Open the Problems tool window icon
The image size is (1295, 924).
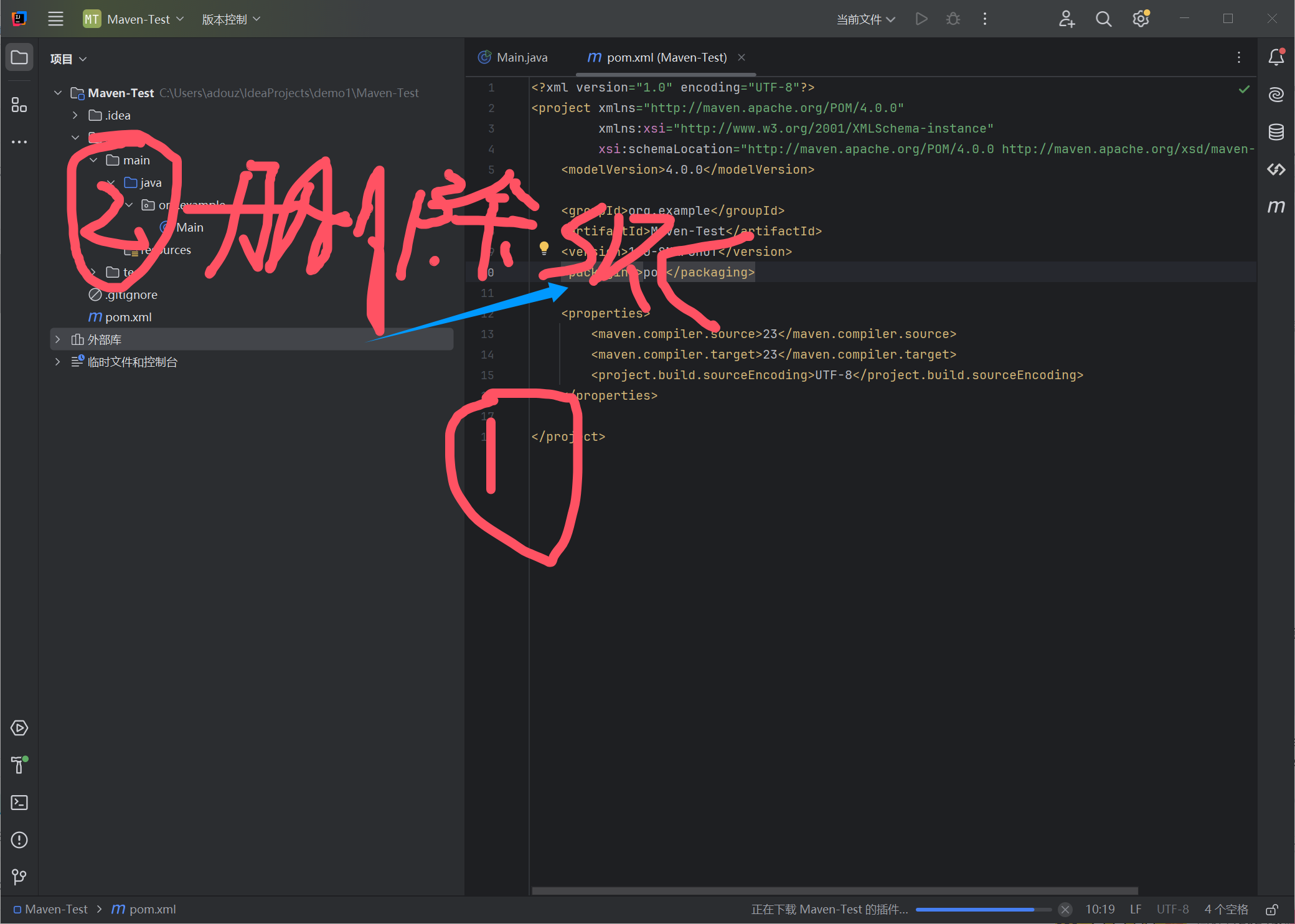pos(19,840)
